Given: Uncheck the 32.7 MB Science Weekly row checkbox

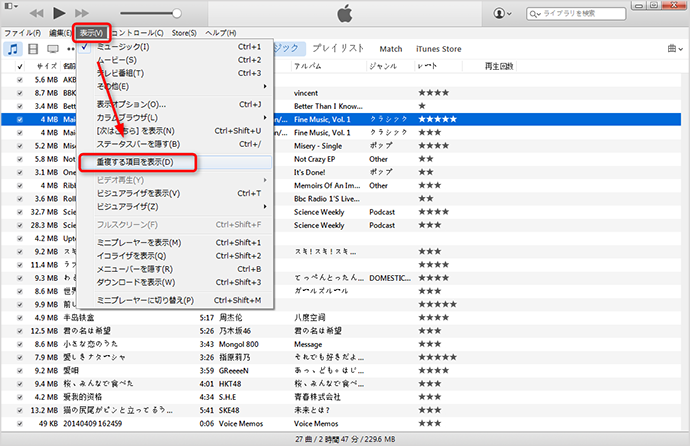Looking at the screenshot, I should 20,212.
